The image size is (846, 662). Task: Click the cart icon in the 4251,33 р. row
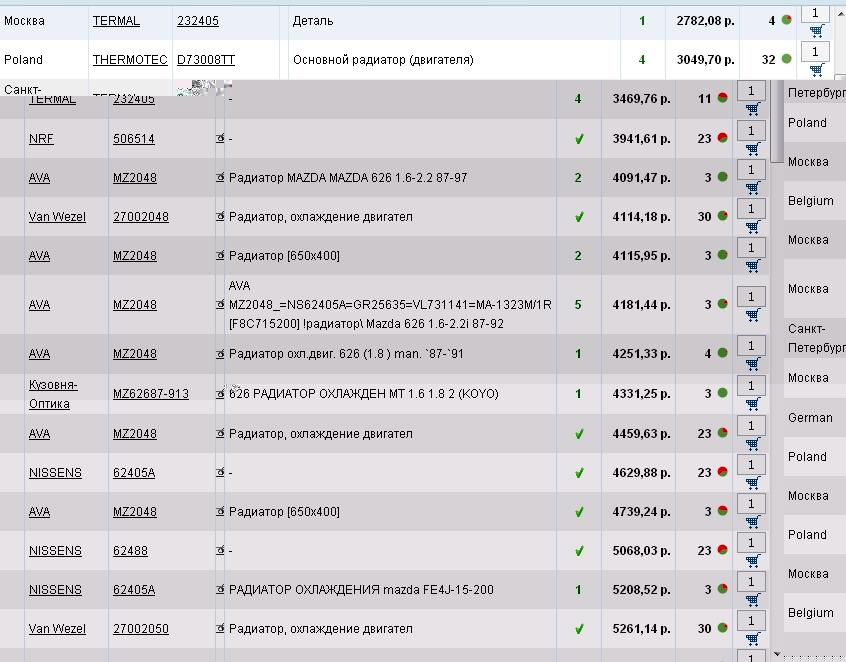pos(753,363)
